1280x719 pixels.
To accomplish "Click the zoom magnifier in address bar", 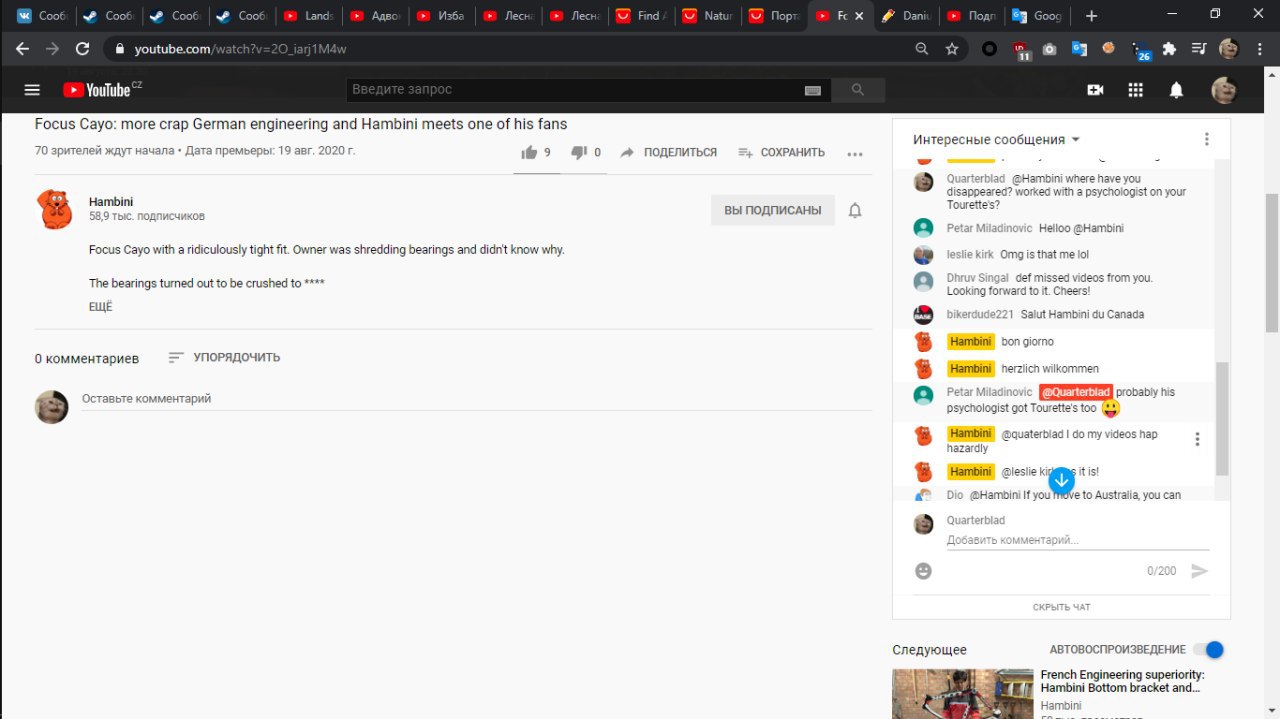I will pyautogui.click(x=921, y=48).
